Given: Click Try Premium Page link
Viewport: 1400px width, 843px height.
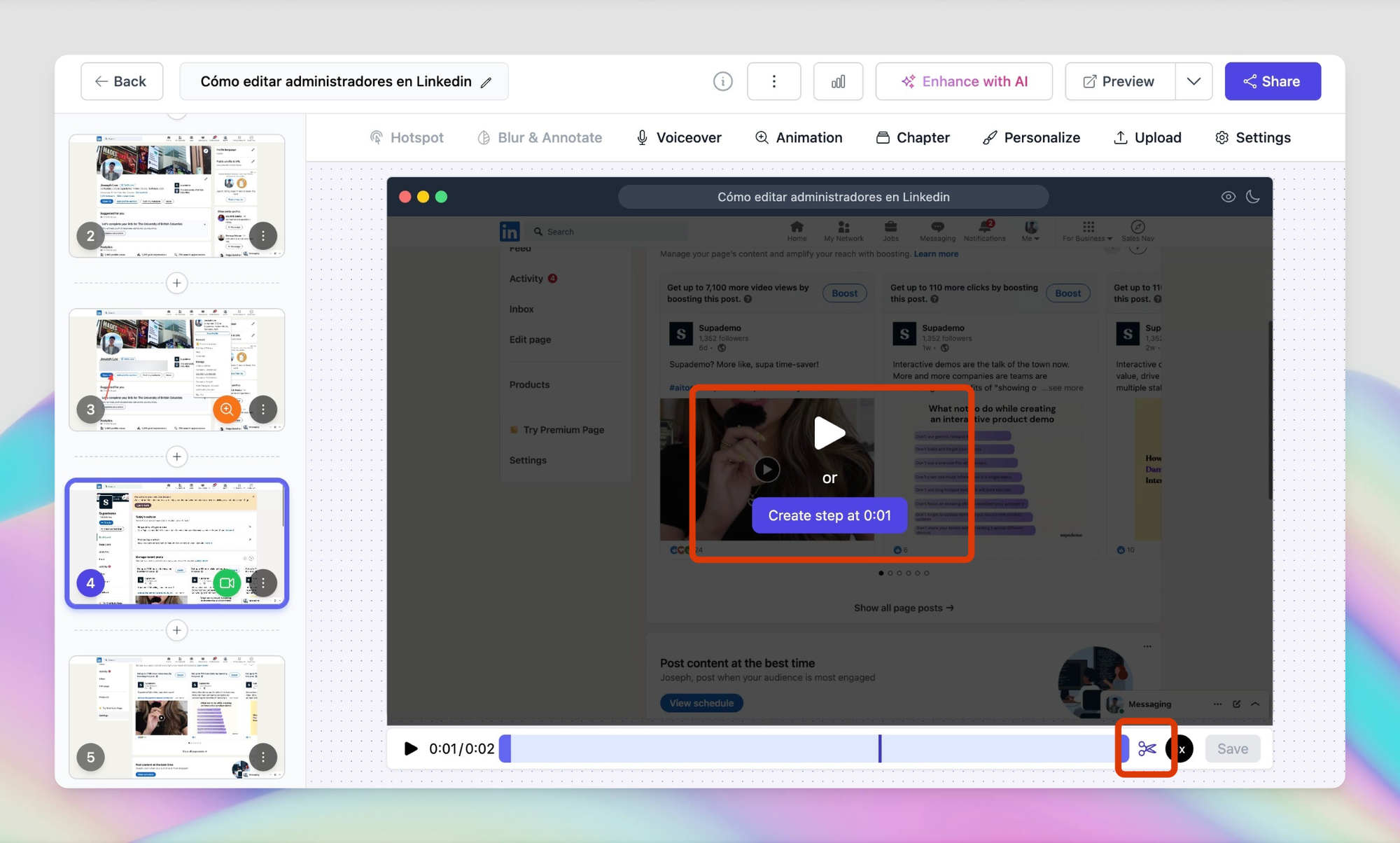Looking at the screenshot, I should coord(557,430).
